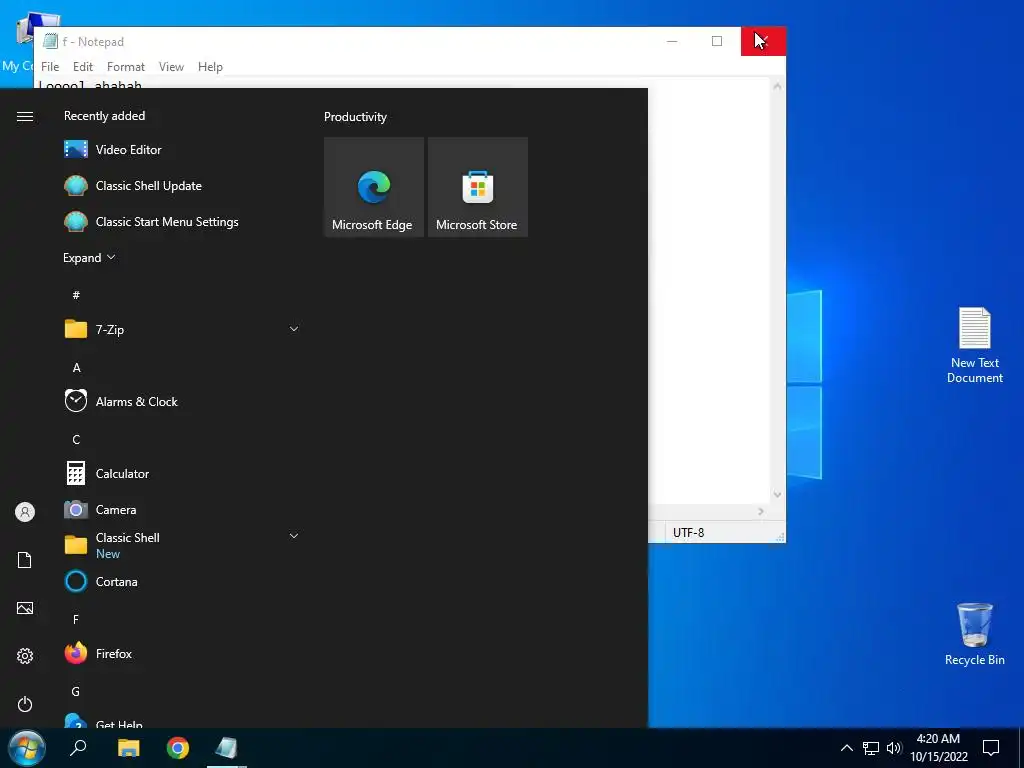Image resolution: width=1024 pixels, height=768 pixels.
Task: Open Settings gear in Start sidebar
Action: pos(25,656)
